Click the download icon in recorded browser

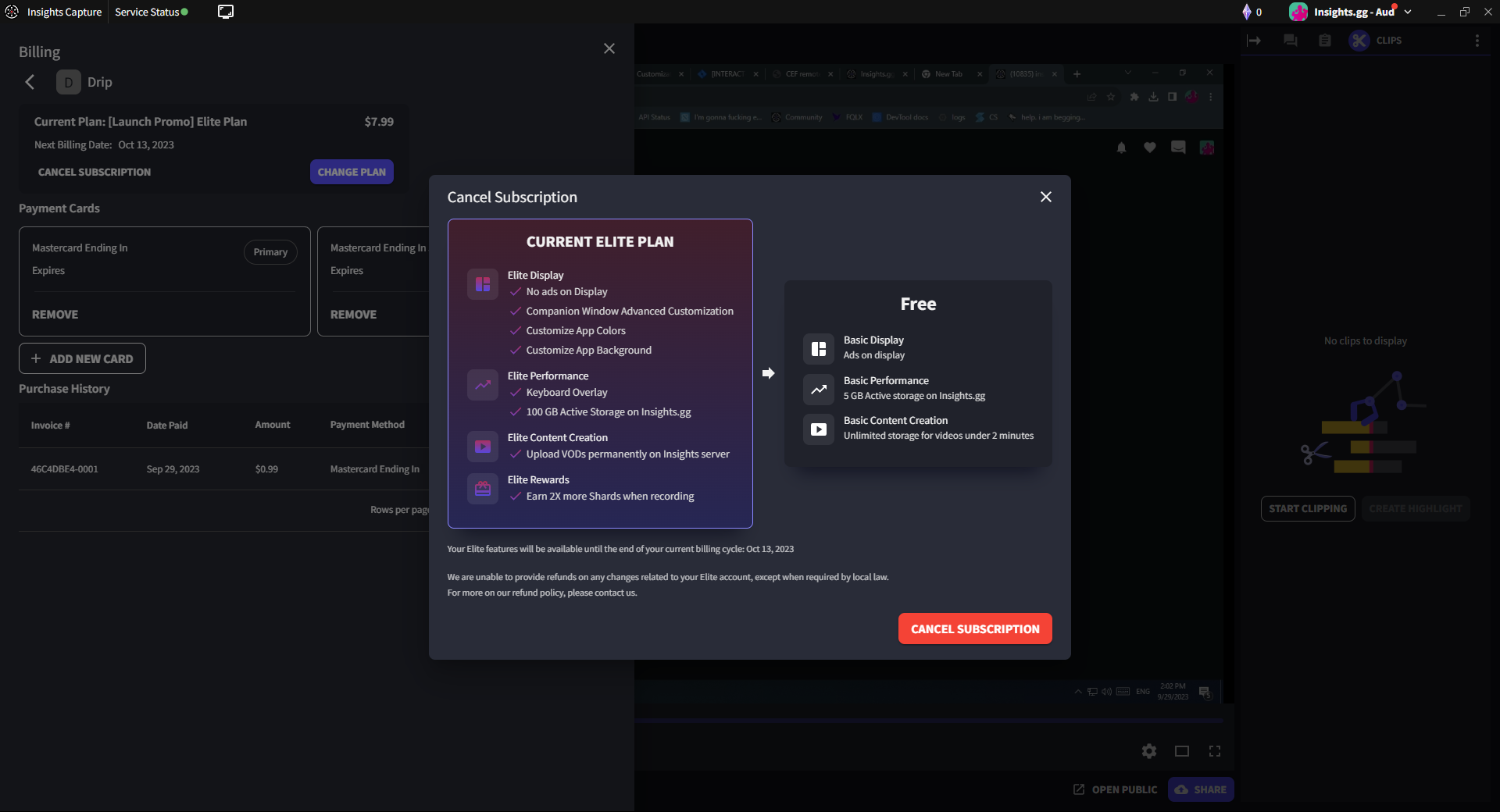(1153, 97)
